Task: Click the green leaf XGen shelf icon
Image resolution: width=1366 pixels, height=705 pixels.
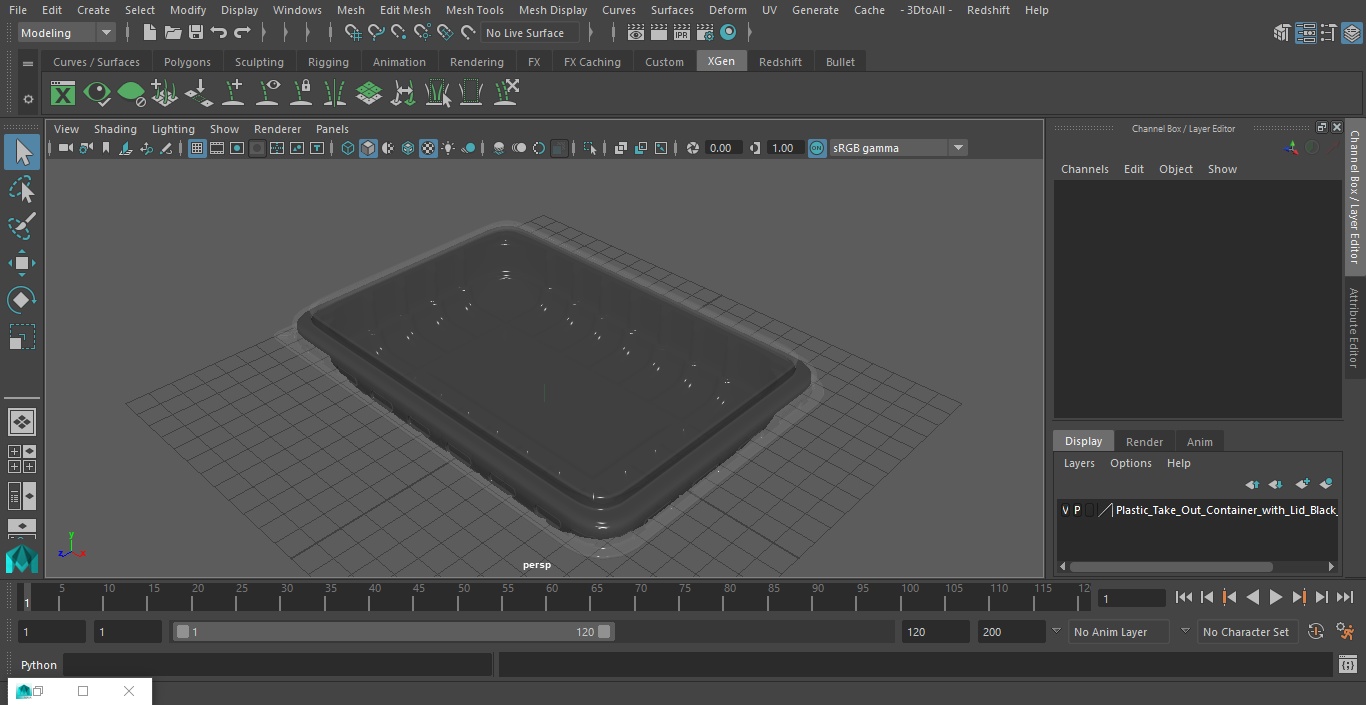Action: pyautogui.click(x=131, y=94)
